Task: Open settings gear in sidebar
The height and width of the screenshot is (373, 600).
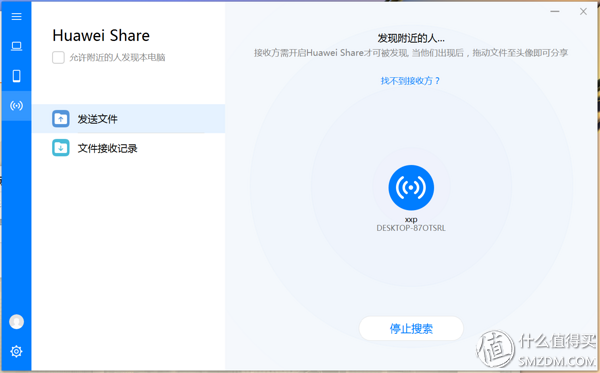Action: [16, 351]
